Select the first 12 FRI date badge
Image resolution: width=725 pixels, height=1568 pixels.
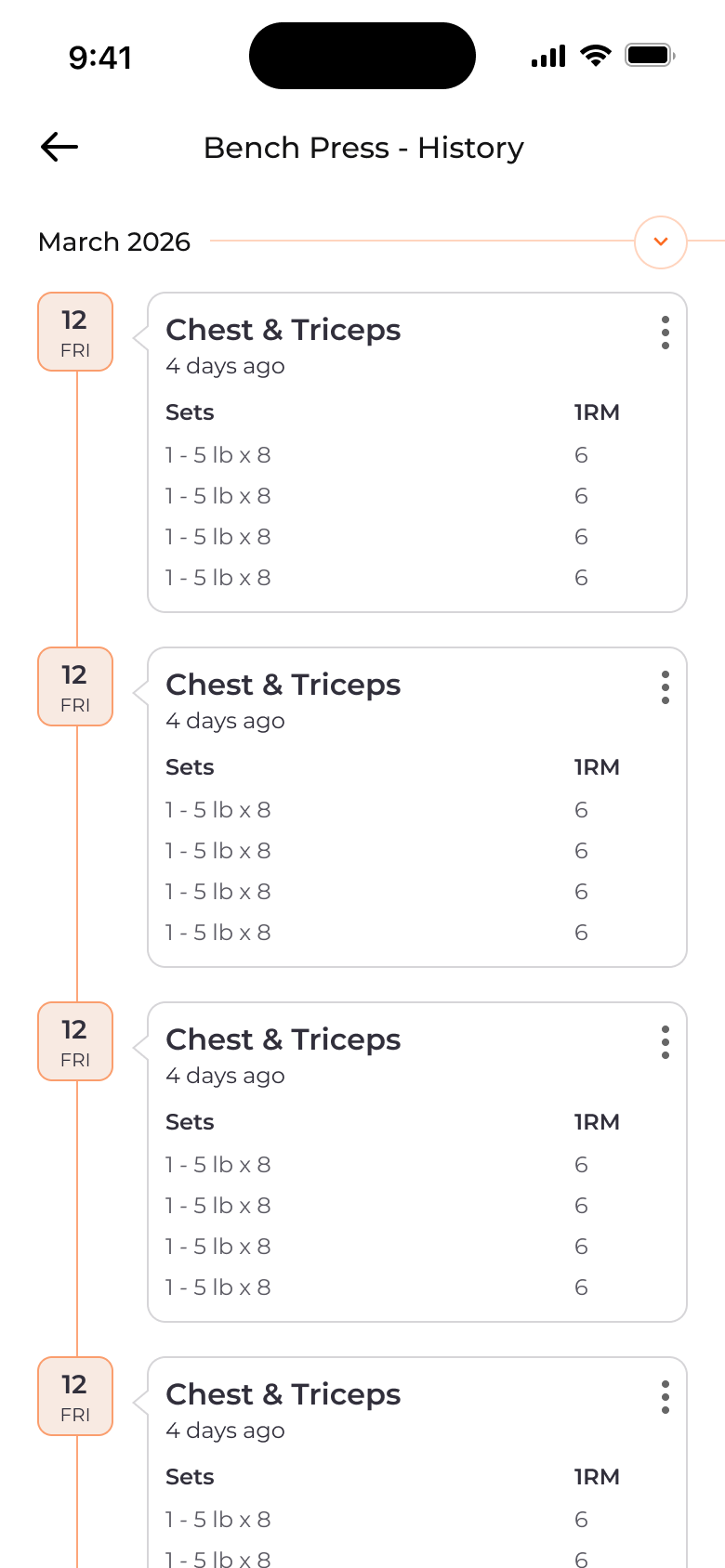tap(75, 332)
